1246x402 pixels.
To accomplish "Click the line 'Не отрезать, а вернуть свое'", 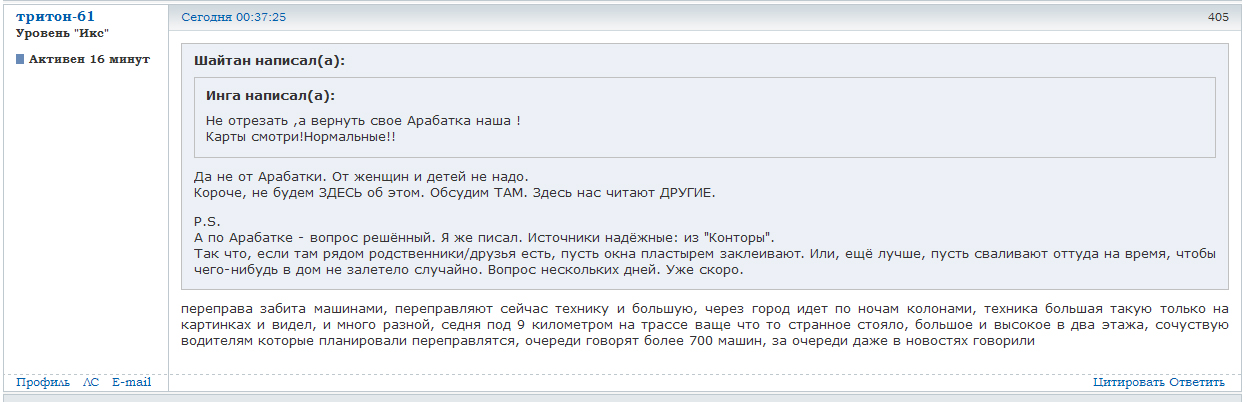I will click(362, 120).
